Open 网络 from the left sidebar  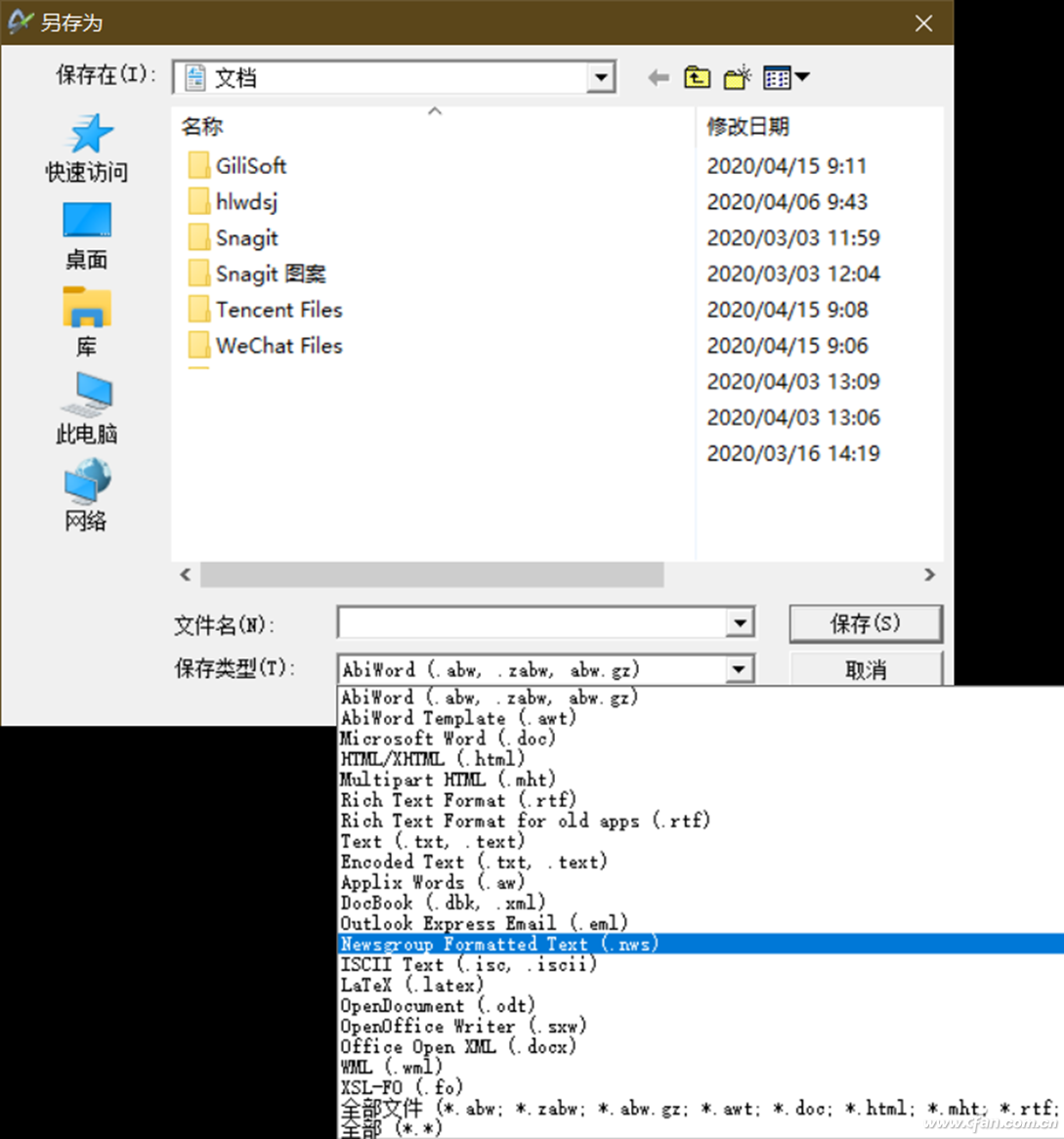(x=85, y=493)
